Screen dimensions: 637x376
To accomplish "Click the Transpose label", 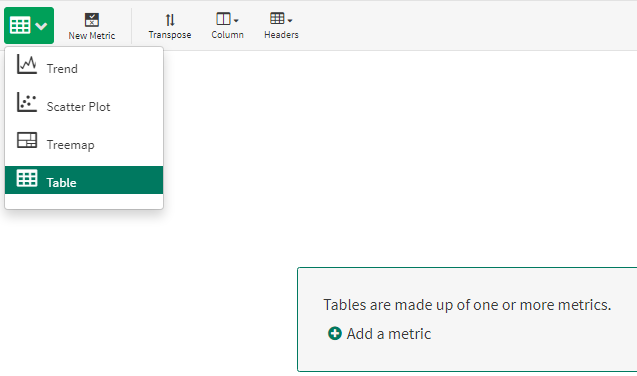I will 170,35.
